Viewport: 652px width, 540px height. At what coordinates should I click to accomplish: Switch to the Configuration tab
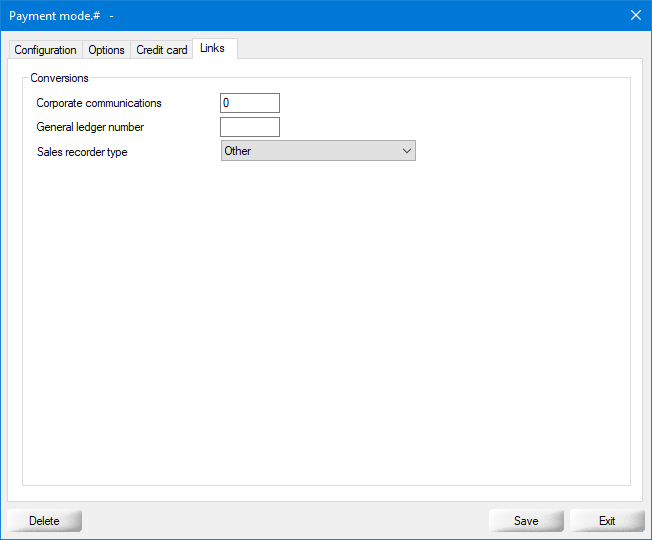[45, 50]
